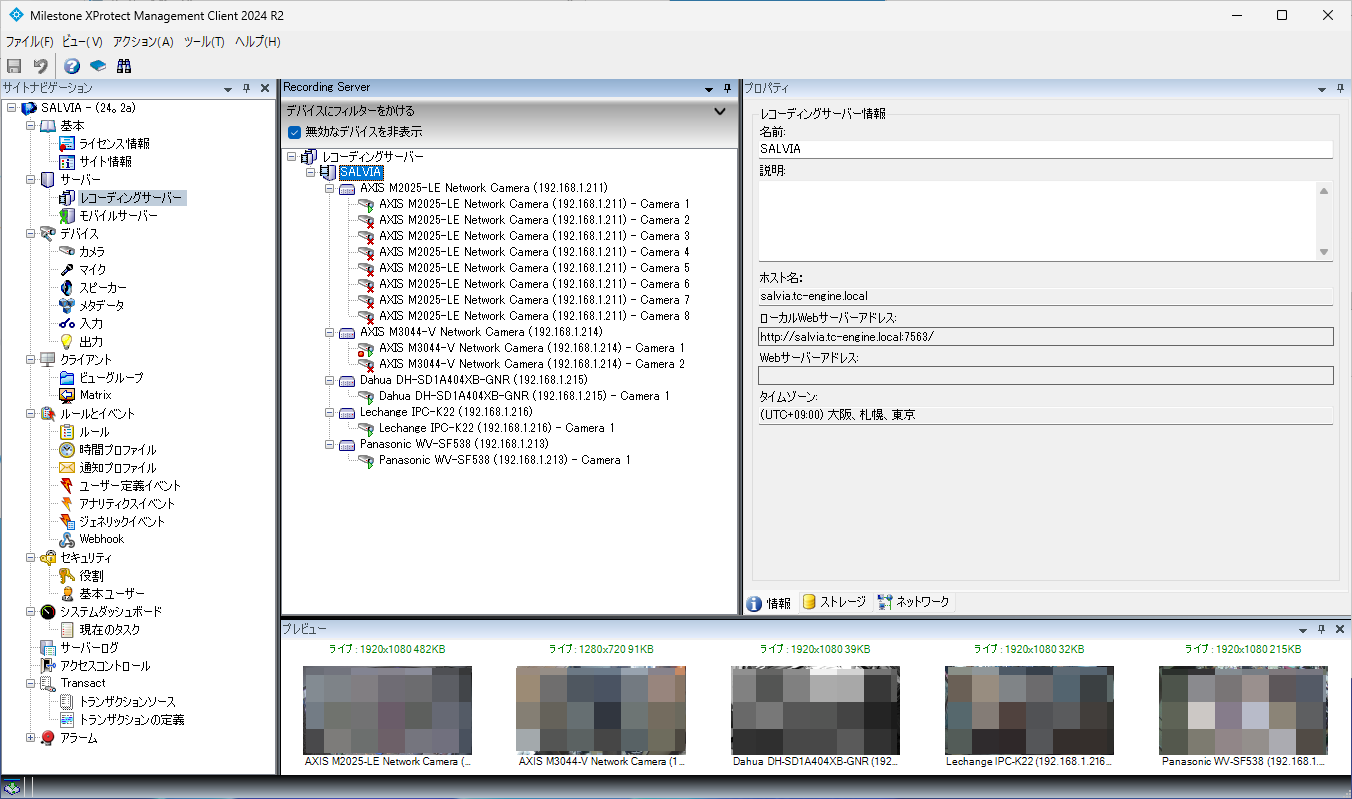Open ルール item under ルールとイベント

94,432
